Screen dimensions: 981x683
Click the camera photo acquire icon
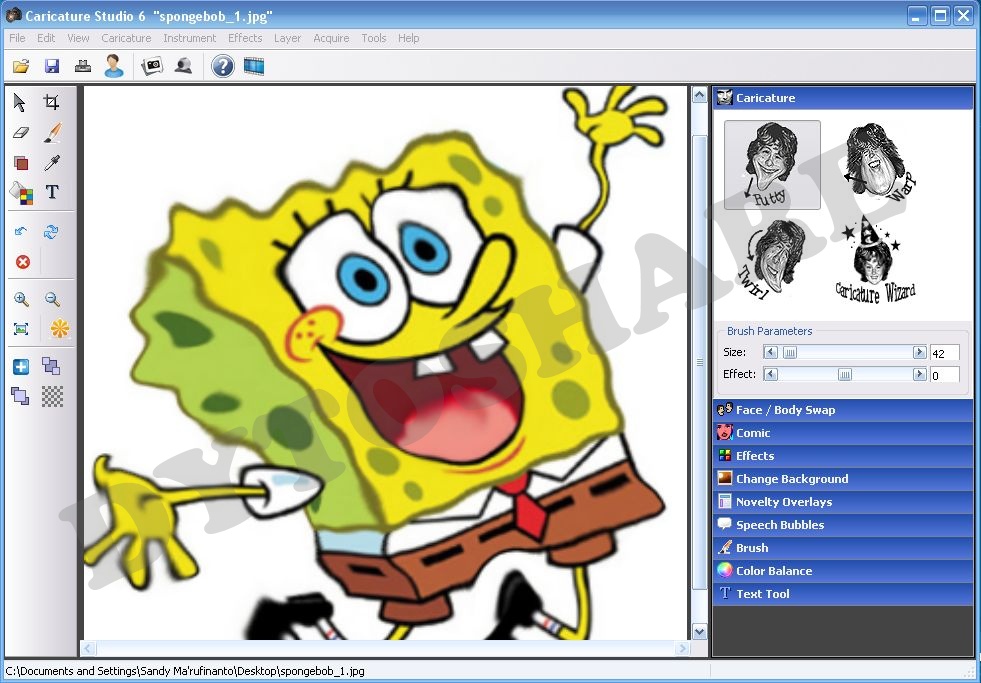click(x=152, y=66)
